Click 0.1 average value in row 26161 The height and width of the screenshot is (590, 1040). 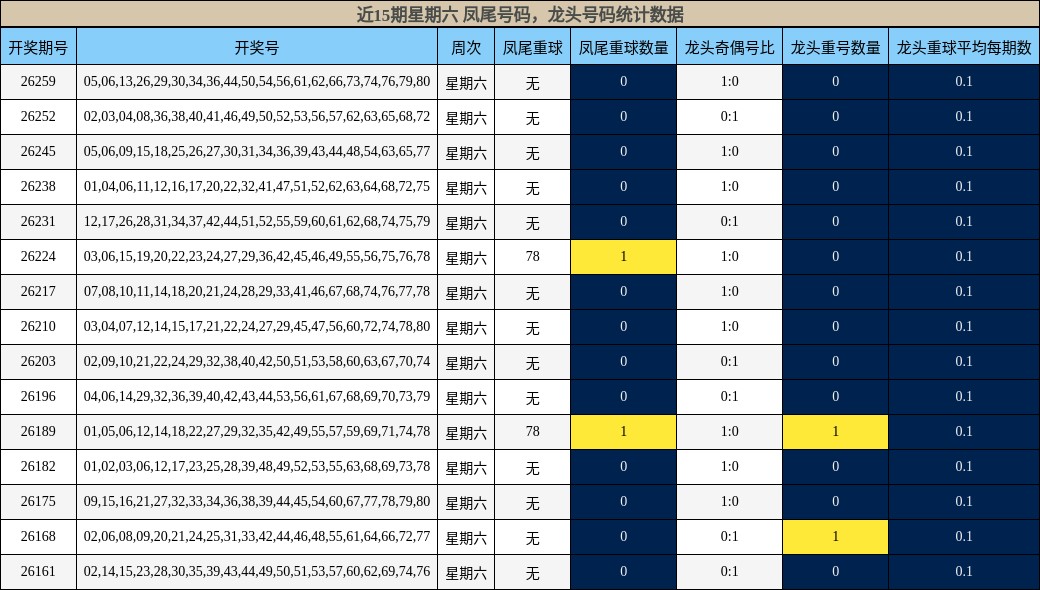(x=964, y=571)
